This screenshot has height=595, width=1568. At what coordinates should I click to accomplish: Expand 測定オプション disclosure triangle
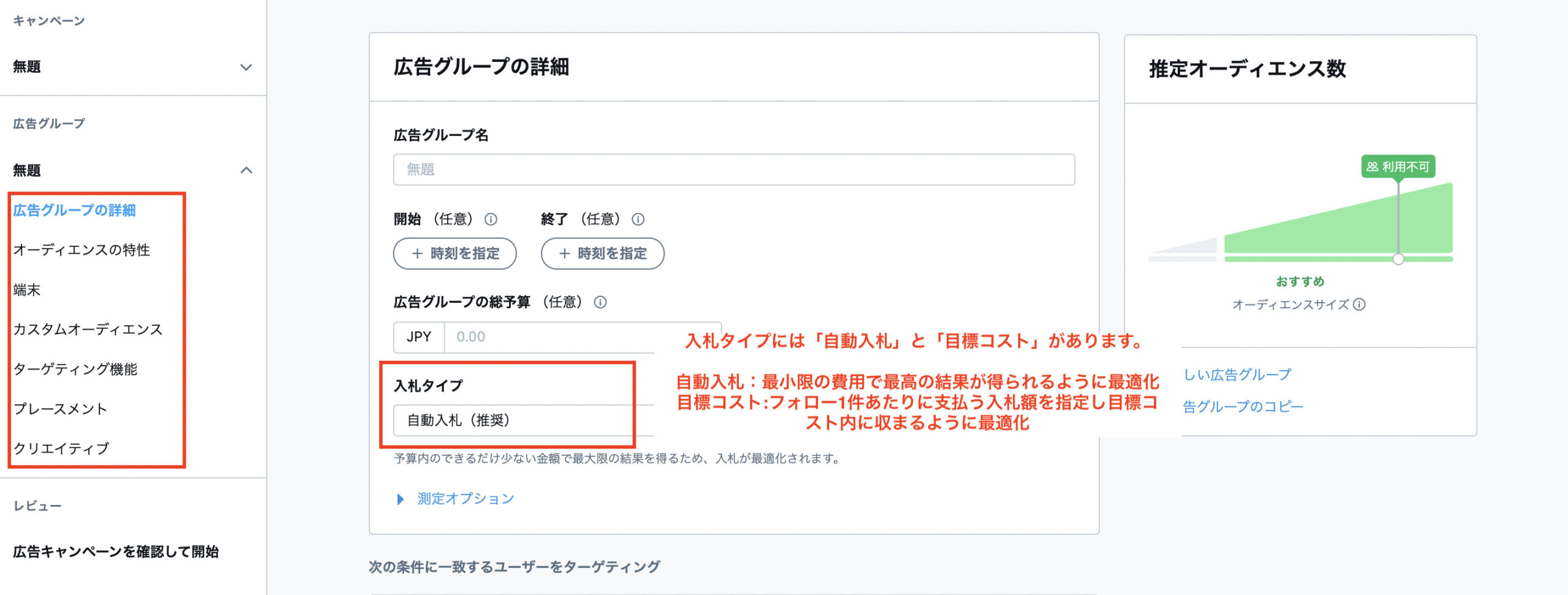[401, 499]
